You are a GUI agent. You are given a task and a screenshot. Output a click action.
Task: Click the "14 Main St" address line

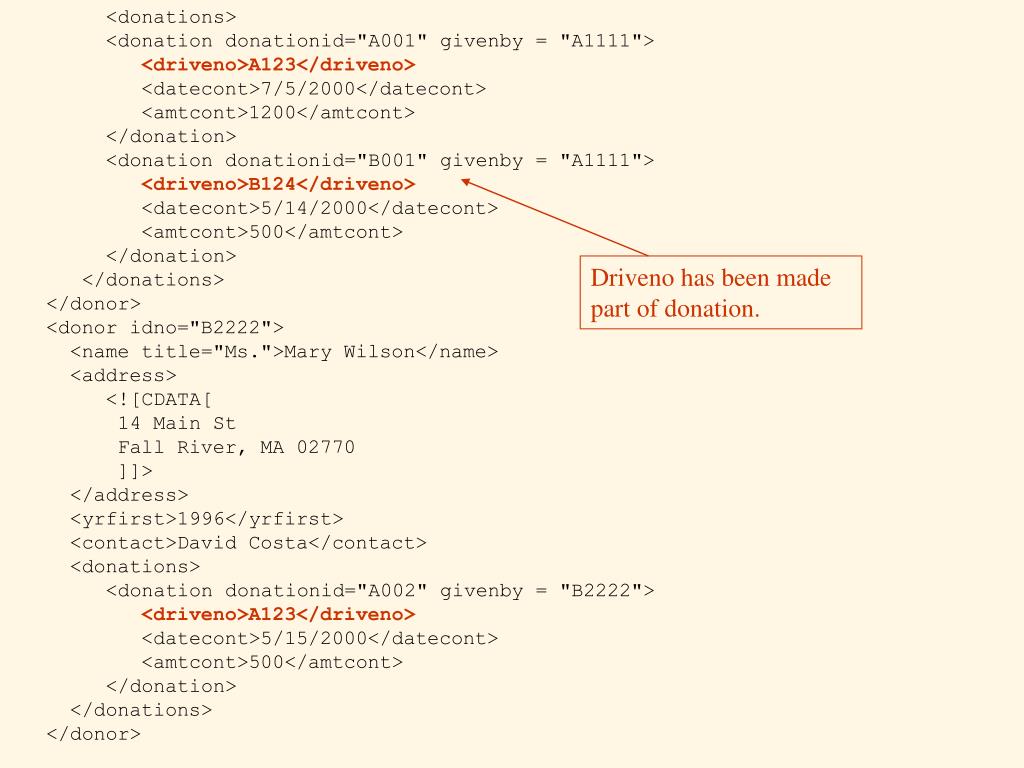[x=177, y=423]
